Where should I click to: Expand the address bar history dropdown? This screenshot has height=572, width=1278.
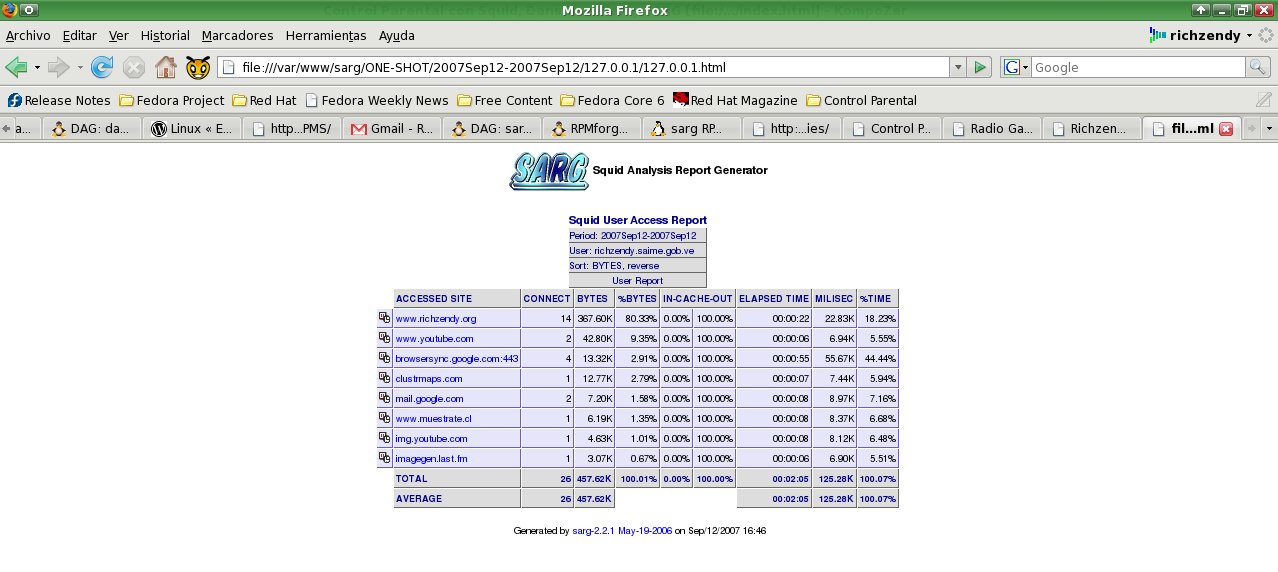coord(958,68)
